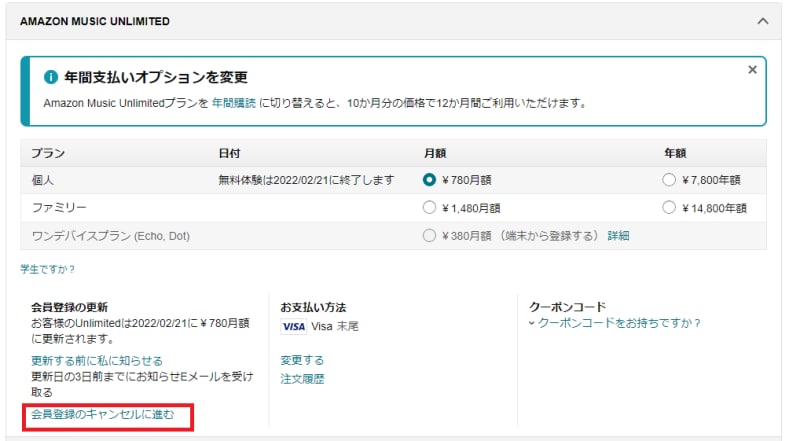Select 個人 ¥780 monthly plan radio
Viewport: 800px width, 441px height.
(430, 180)
